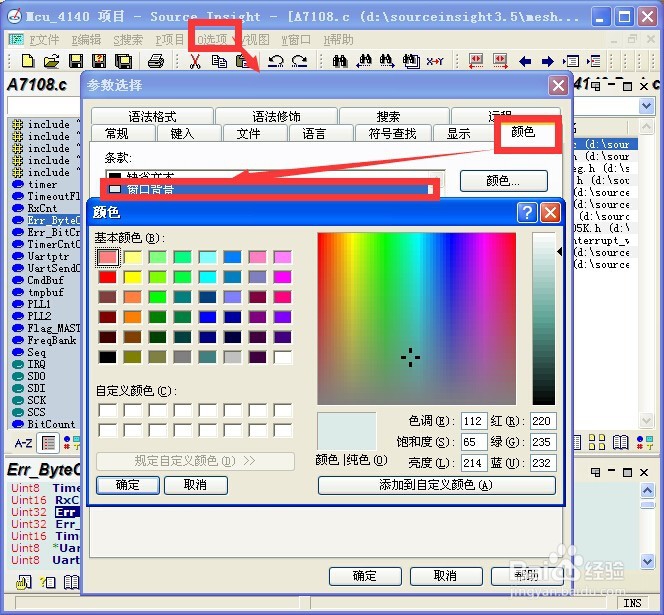The image size is (664, 615).
Task: Click the Redo arrow icon
Action: 299,61
